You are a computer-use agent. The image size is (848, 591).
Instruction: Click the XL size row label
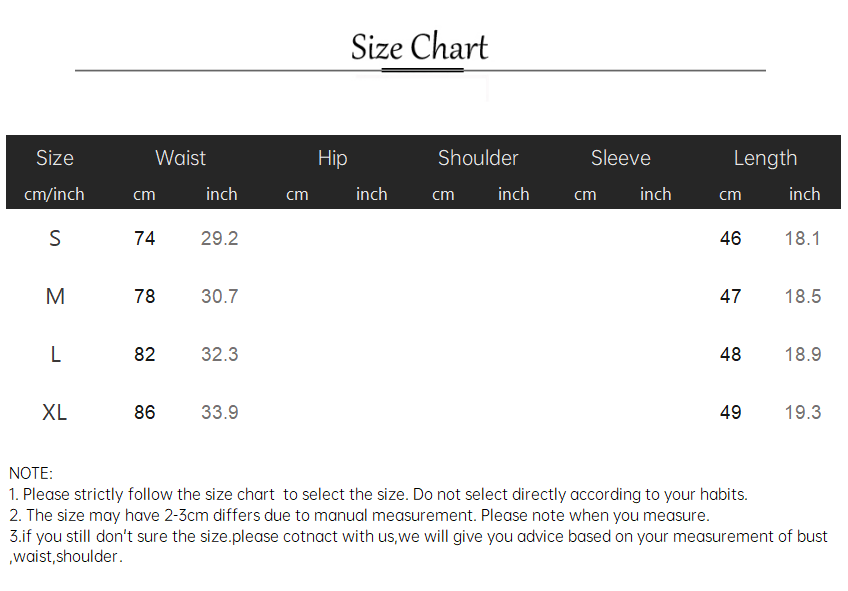click(x=55, y=413)
